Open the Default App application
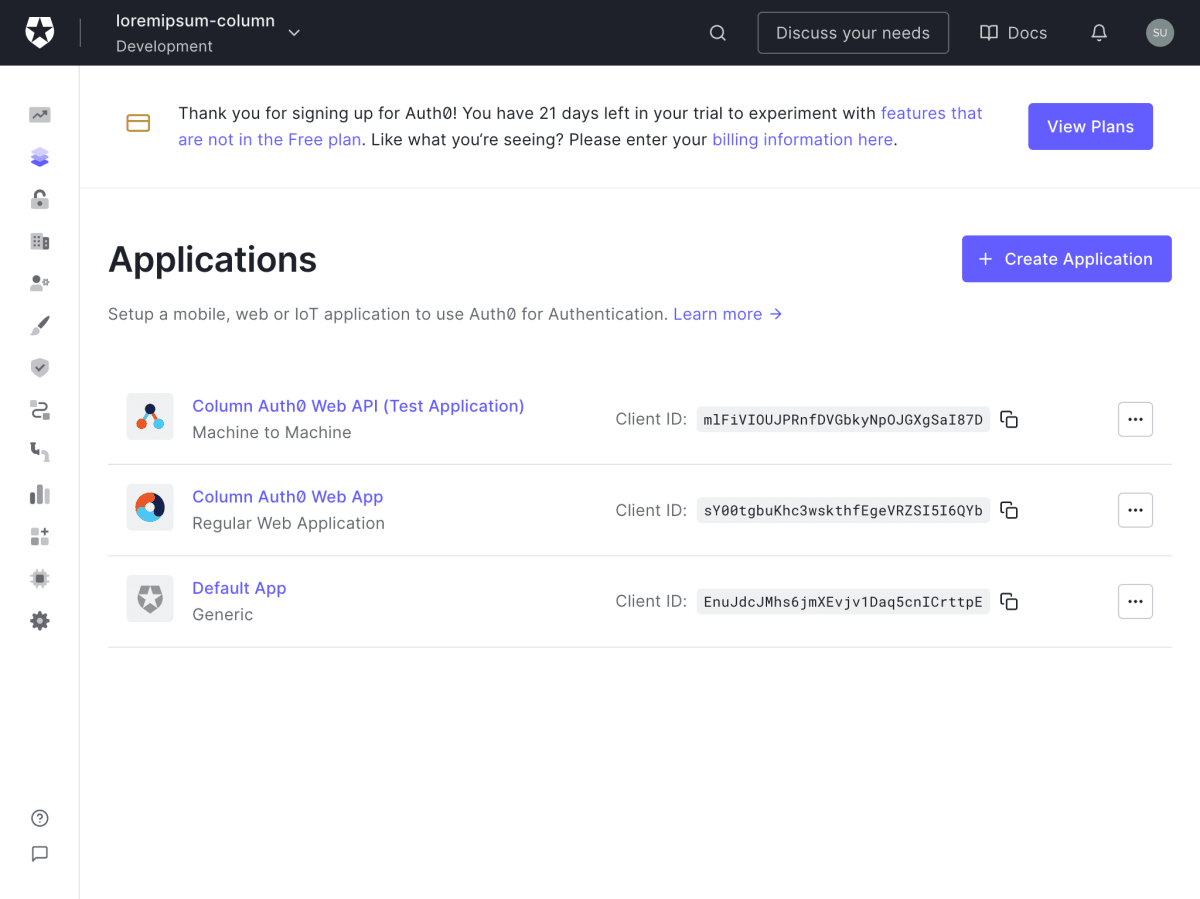 coord(239,588)
